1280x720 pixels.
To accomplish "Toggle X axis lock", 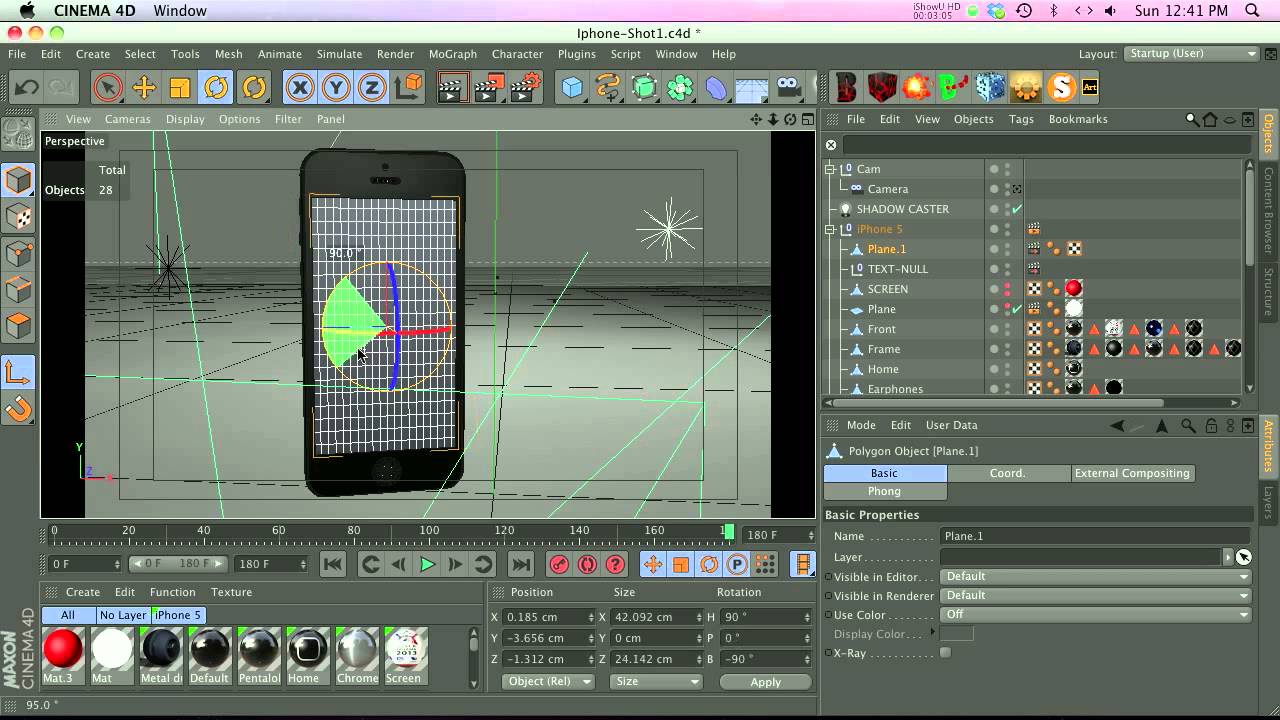I will [x=299, y=88].
